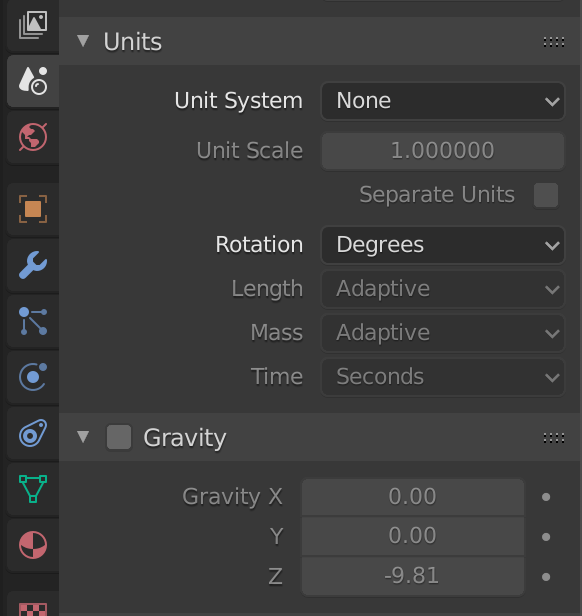Viewport: 582px width, 616px height.
Task: Open the Unit System dropdown
Action: 443,101
